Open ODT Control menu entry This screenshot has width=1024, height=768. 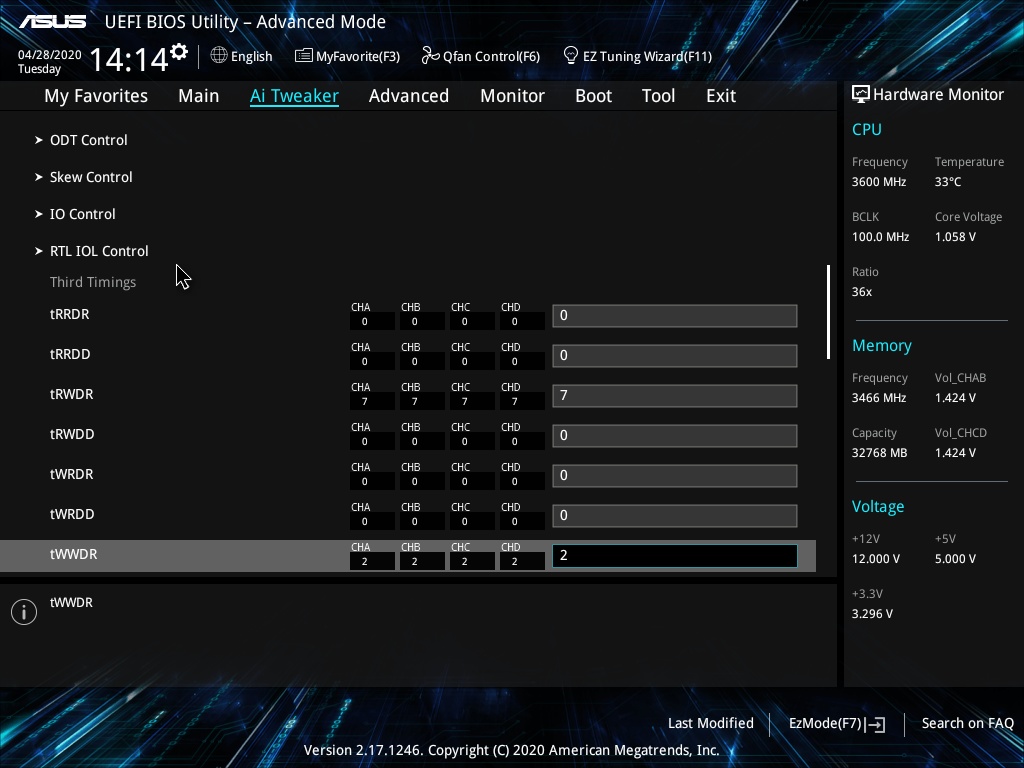89,140
